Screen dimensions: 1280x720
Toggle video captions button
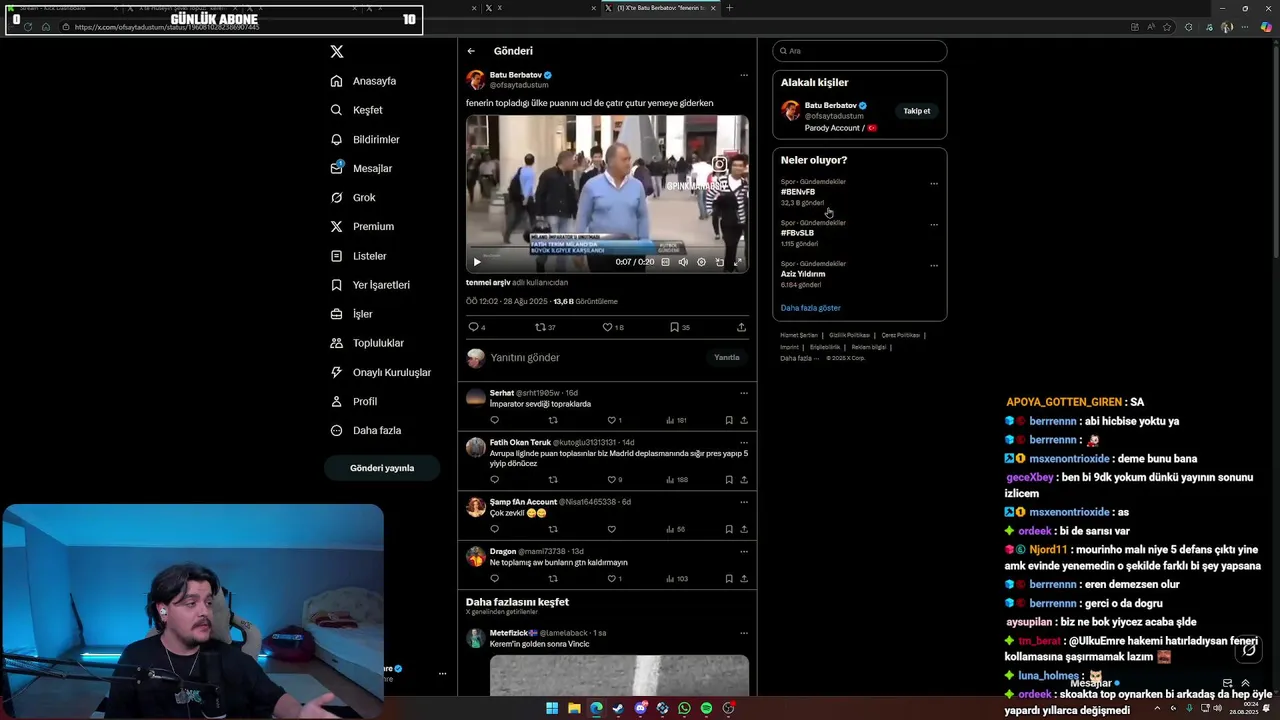(665, 262)
